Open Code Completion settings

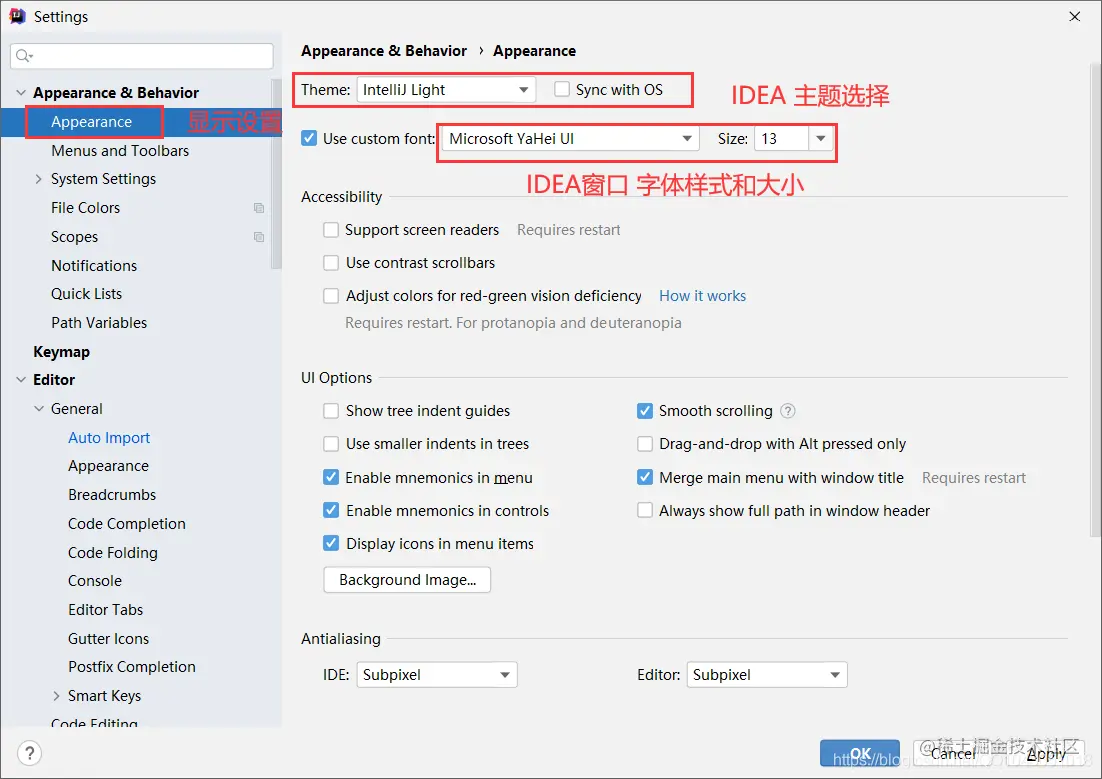click(127, 524)
